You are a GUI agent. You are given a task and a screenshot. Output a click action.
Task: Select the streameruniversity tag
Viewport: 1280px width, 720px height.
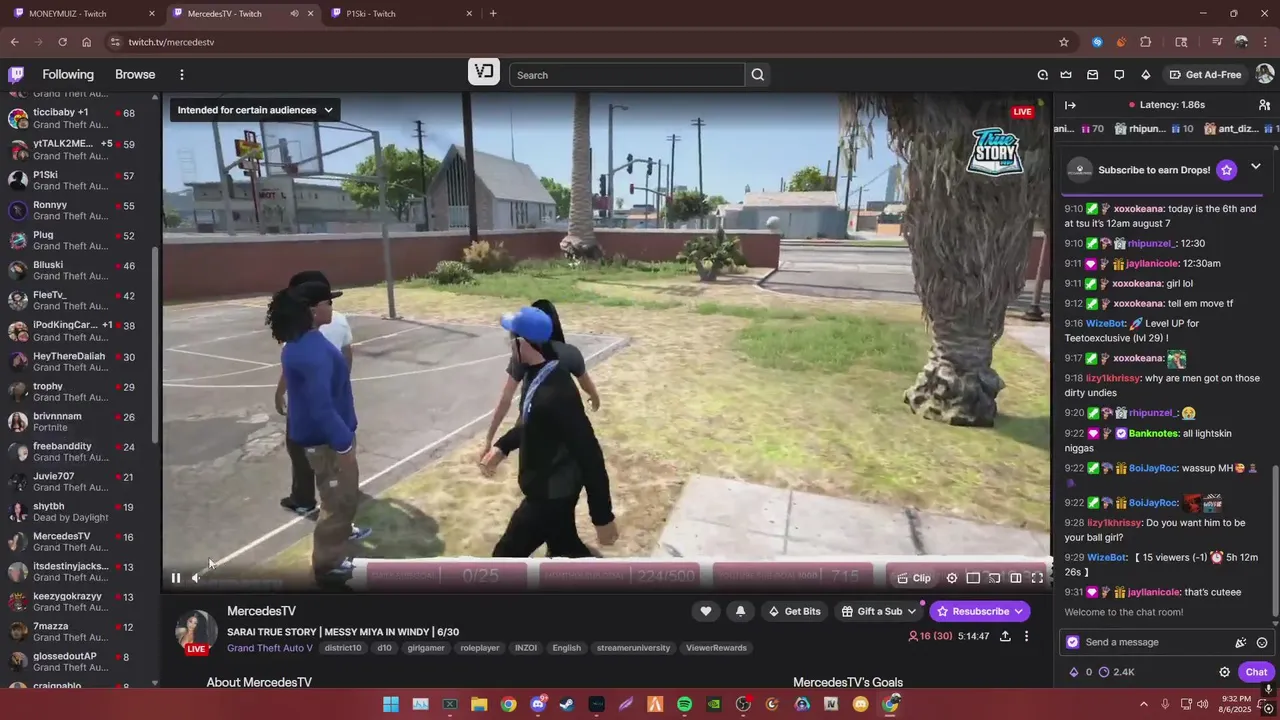click(633, 648)
